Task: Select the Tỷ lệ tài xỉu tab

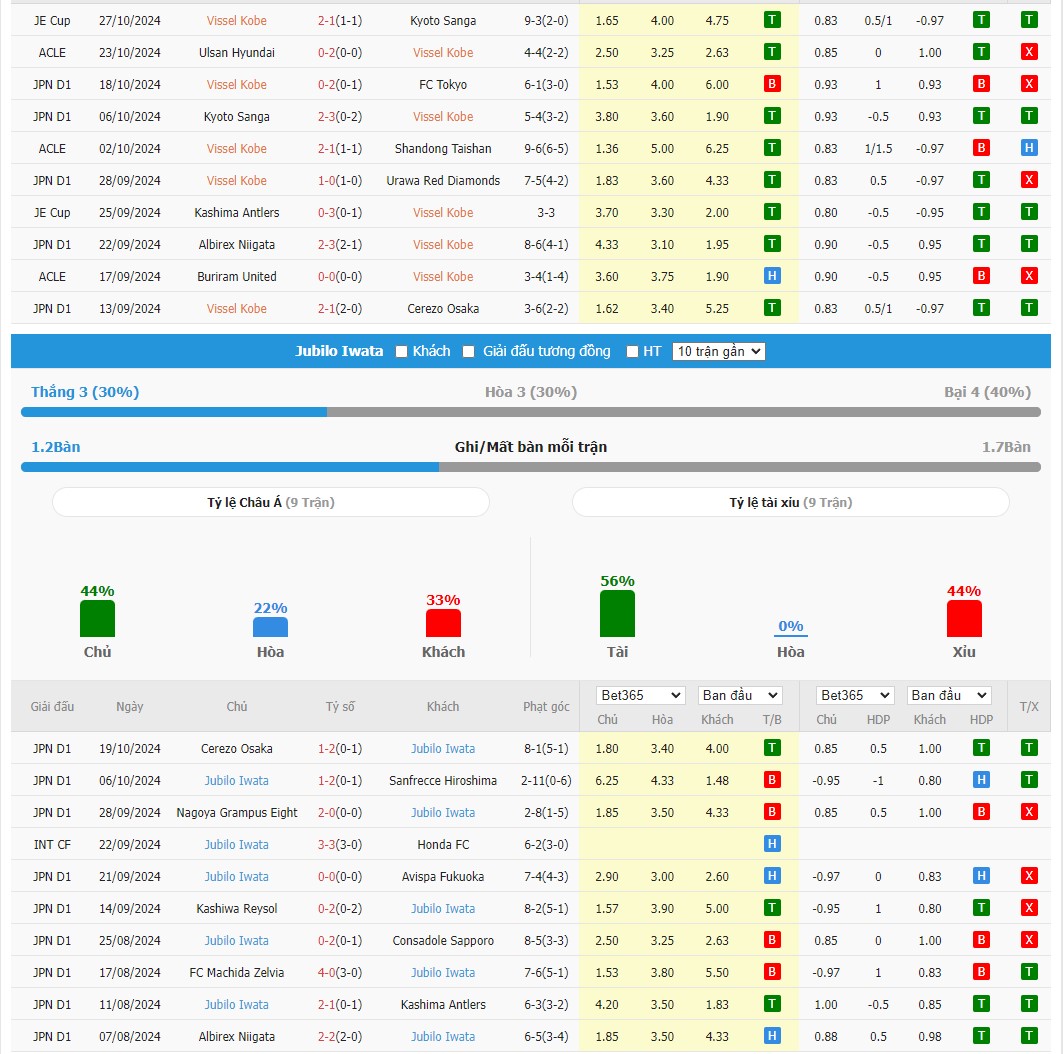Action: pos(790,502)
